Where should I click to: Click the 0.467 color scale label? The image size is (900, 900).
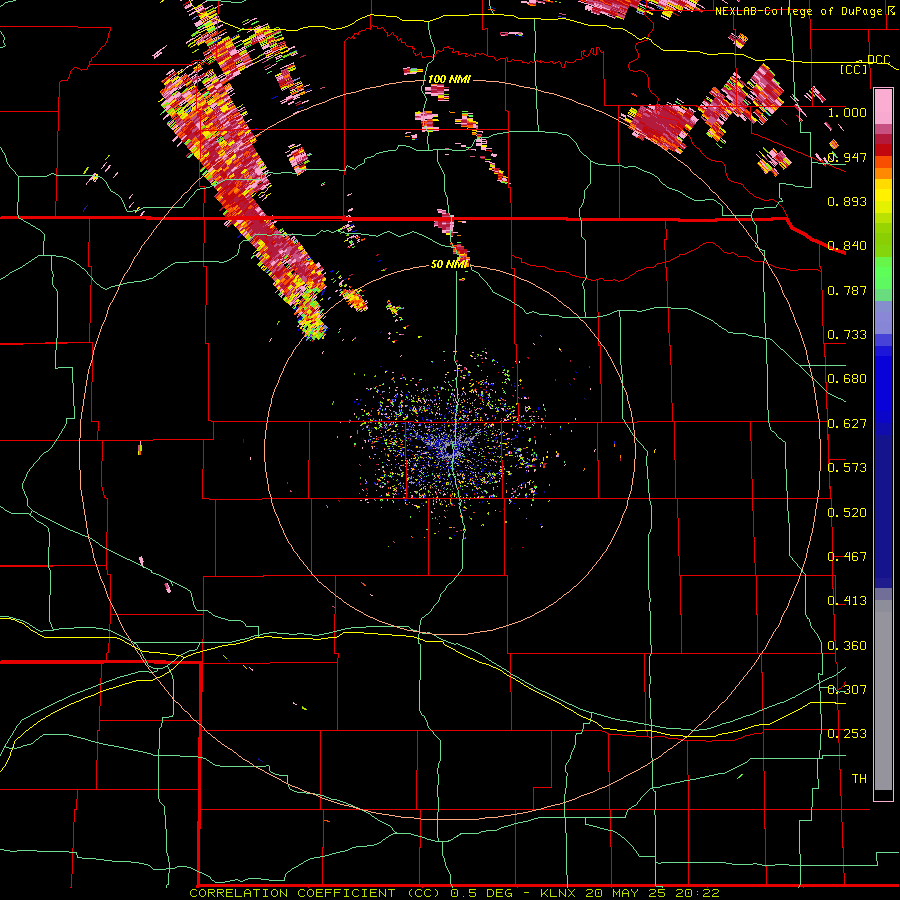(x=847, y=557)
